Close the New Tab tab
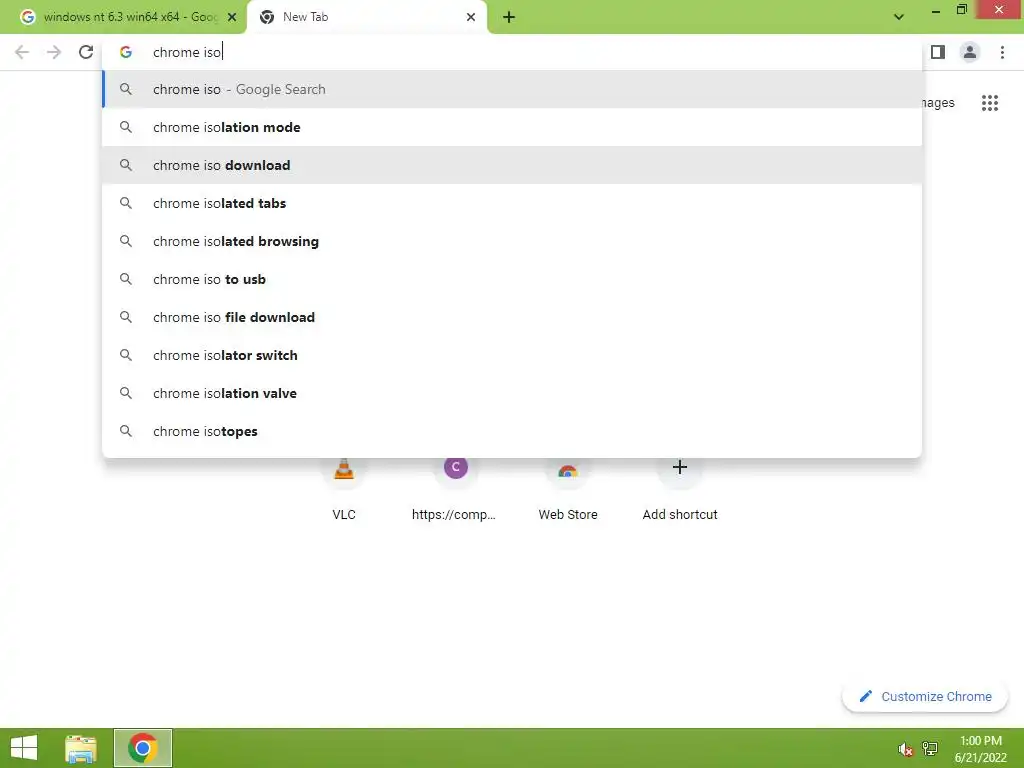1024x768 pixels. tap(471, 17)
